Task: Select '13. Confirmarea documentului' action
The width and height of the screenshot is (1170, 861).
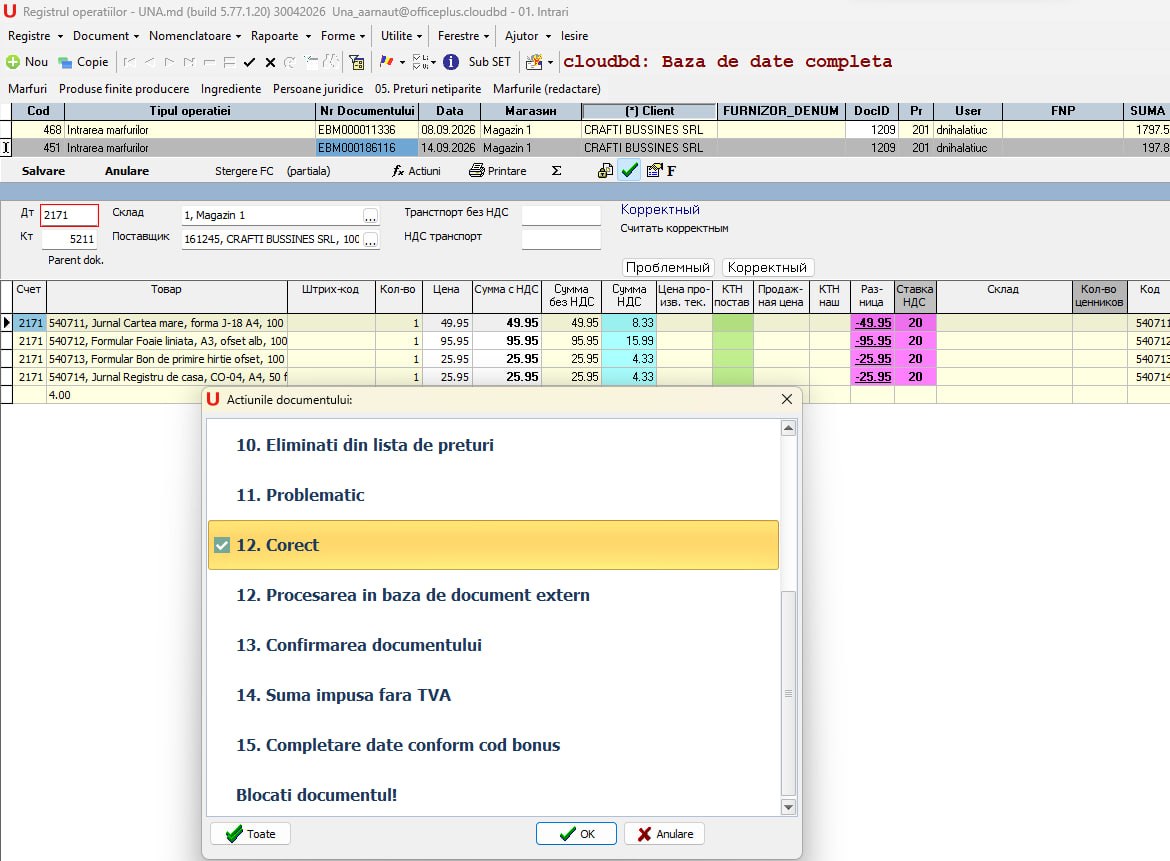Action: point(493,645)
